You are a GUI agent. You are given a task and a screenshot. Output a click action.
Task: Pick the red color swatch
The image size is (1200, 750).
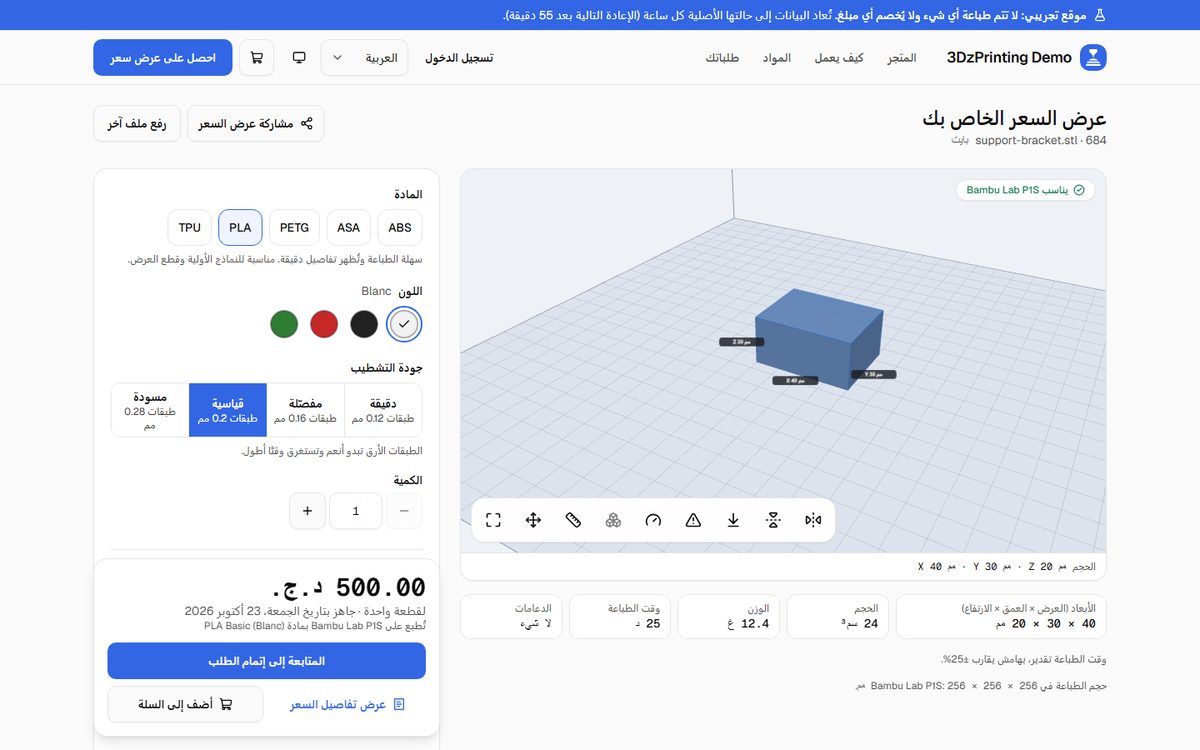click(x=324, y=323)
